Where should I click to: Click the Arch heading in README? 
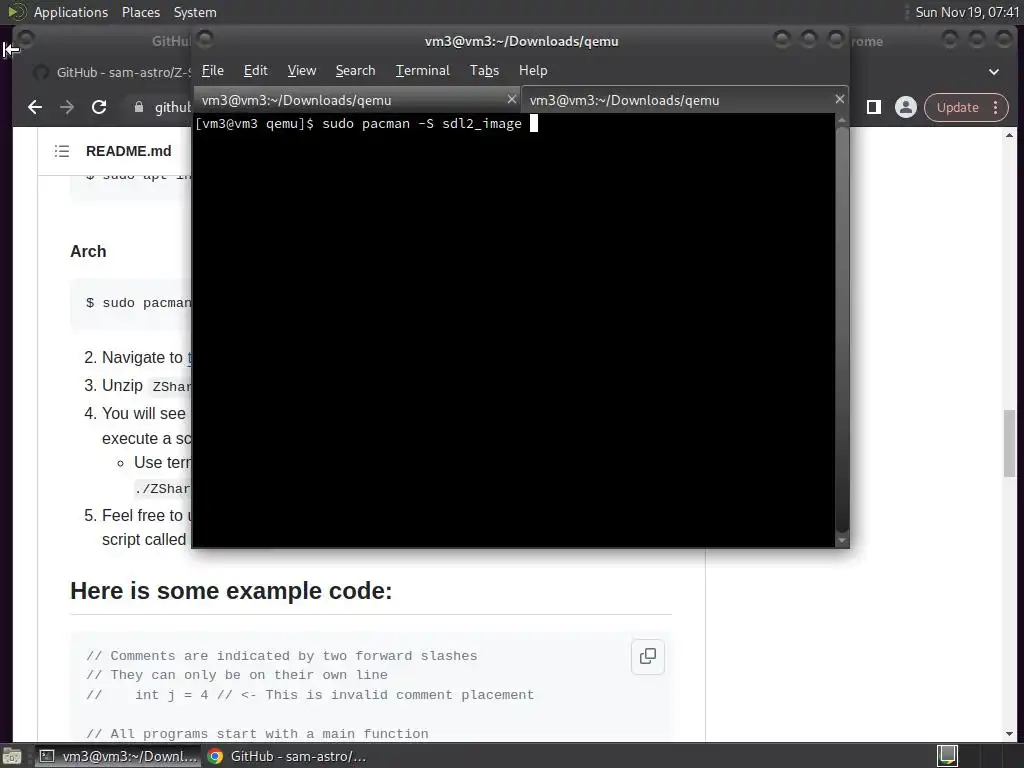[88, 251]
